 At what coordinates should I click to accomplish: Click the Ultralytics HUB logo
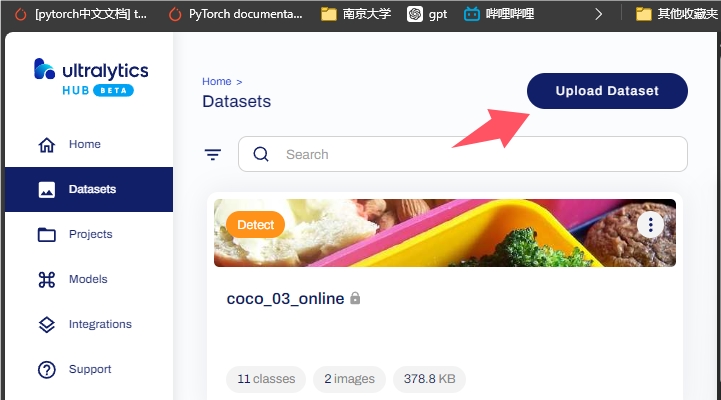tap(90, 78)
